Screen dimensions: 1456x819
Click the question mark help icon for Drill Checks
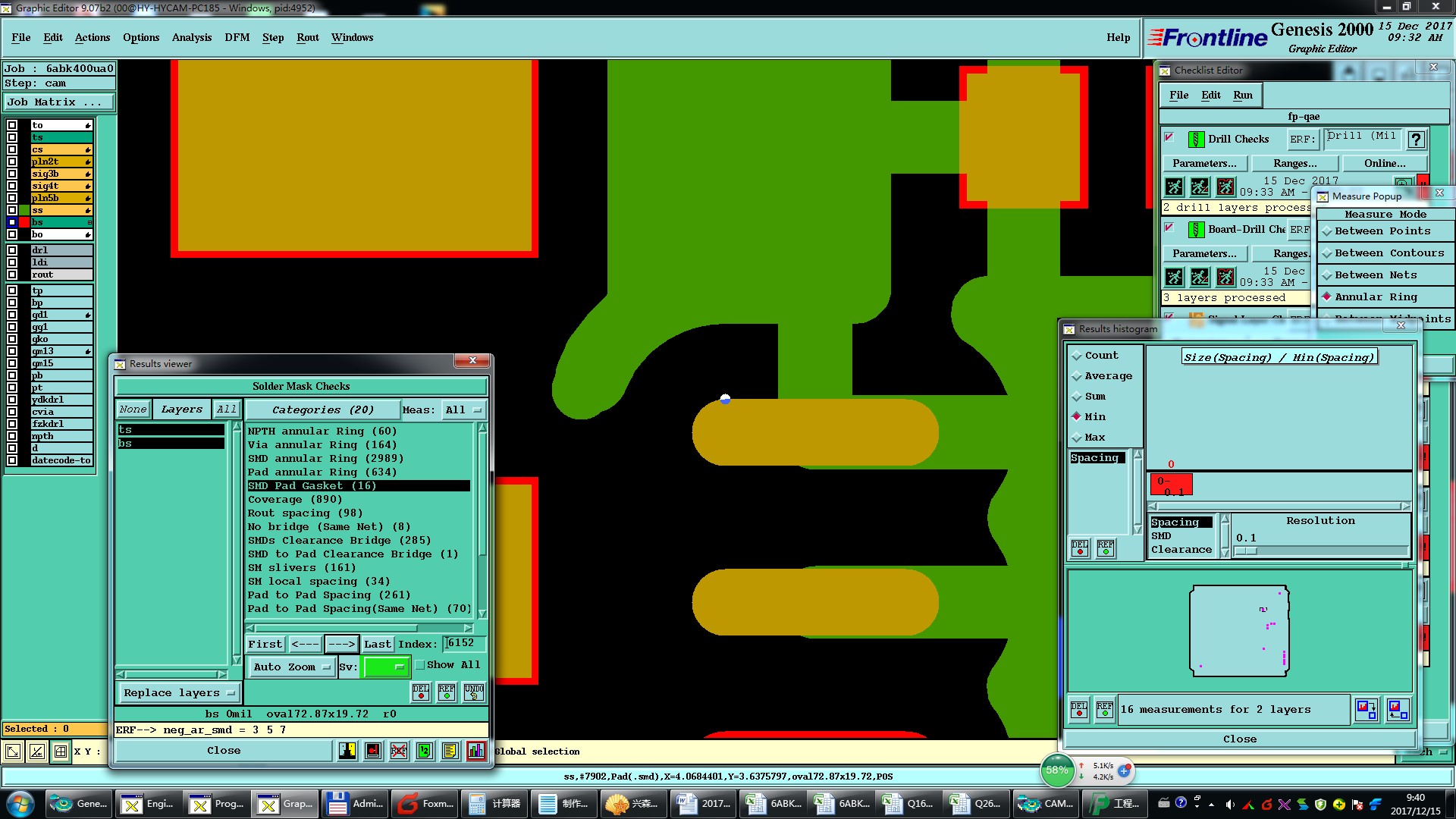point(1416,140)
